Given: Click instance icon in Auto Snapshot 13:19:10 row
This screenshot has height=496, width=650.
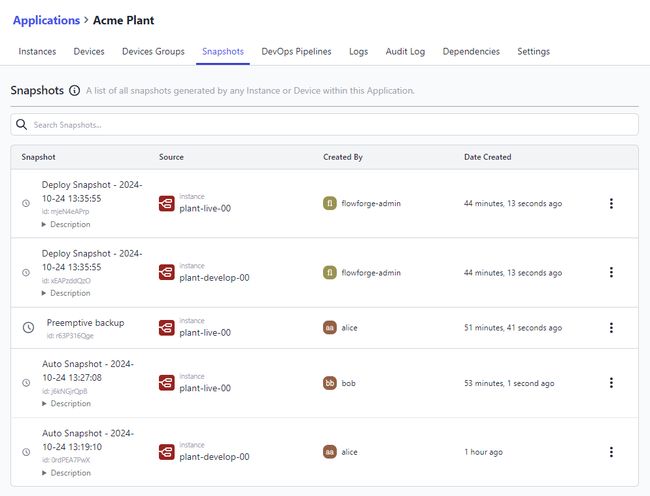Looking at the screenshot, I should (167, 452).
